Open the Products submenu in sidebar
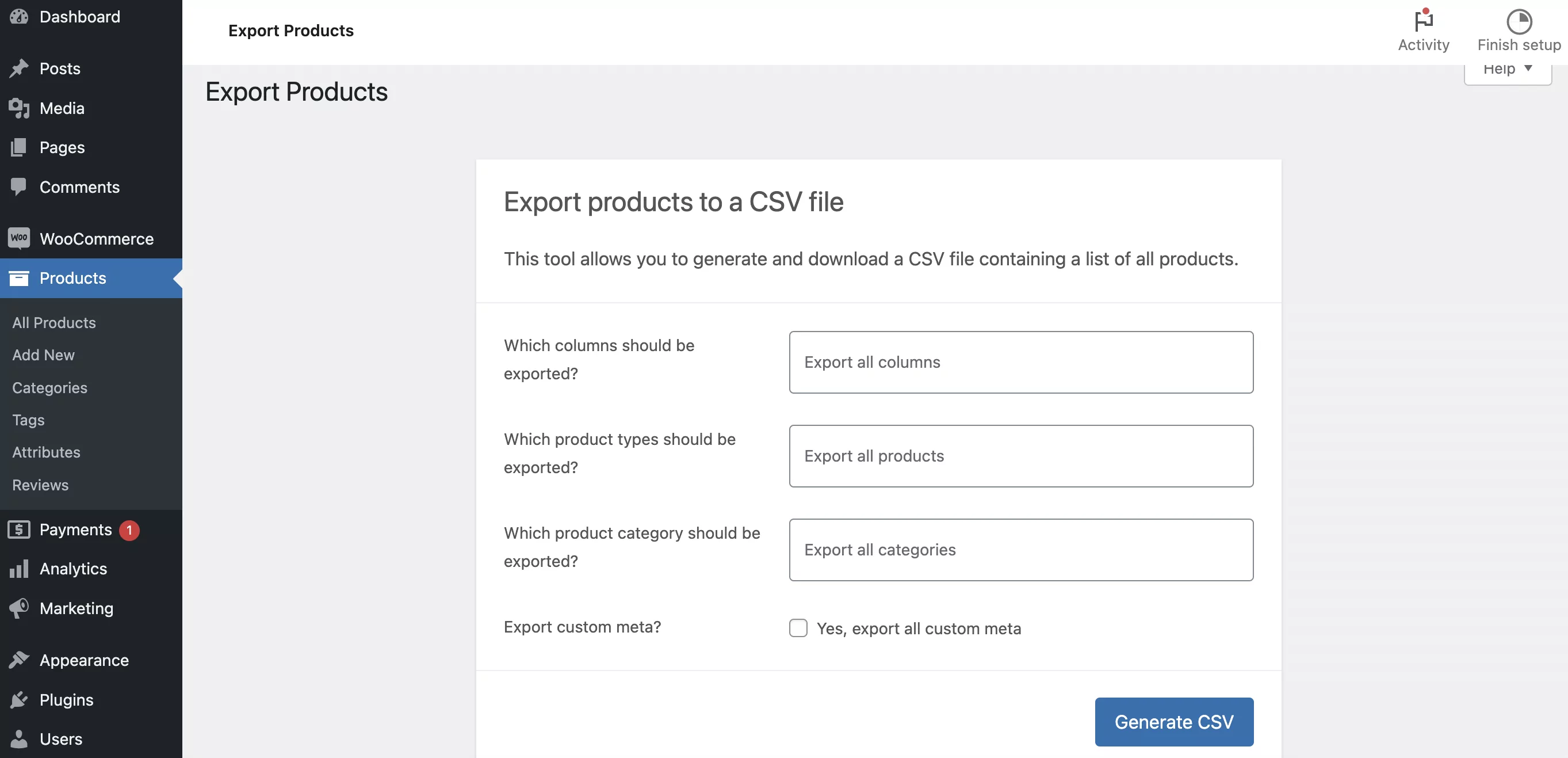This screenshot has width=1568, height=758. 72,278
